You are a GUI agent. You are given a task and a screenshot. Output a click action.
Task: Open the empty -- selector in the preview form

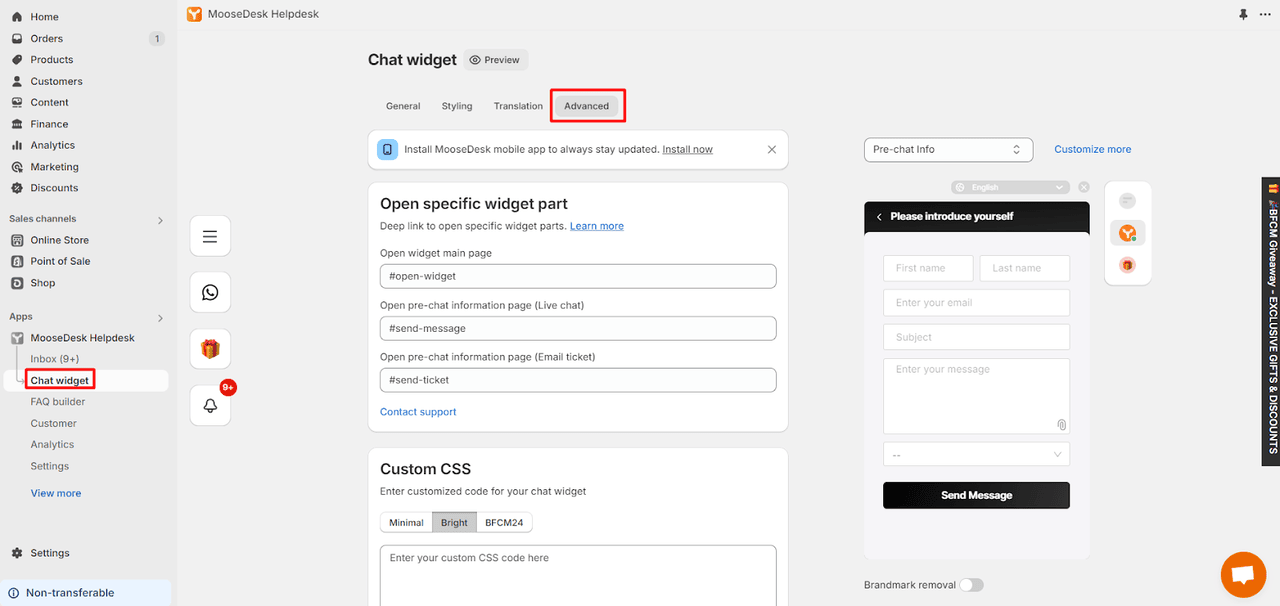click(976, 454)
